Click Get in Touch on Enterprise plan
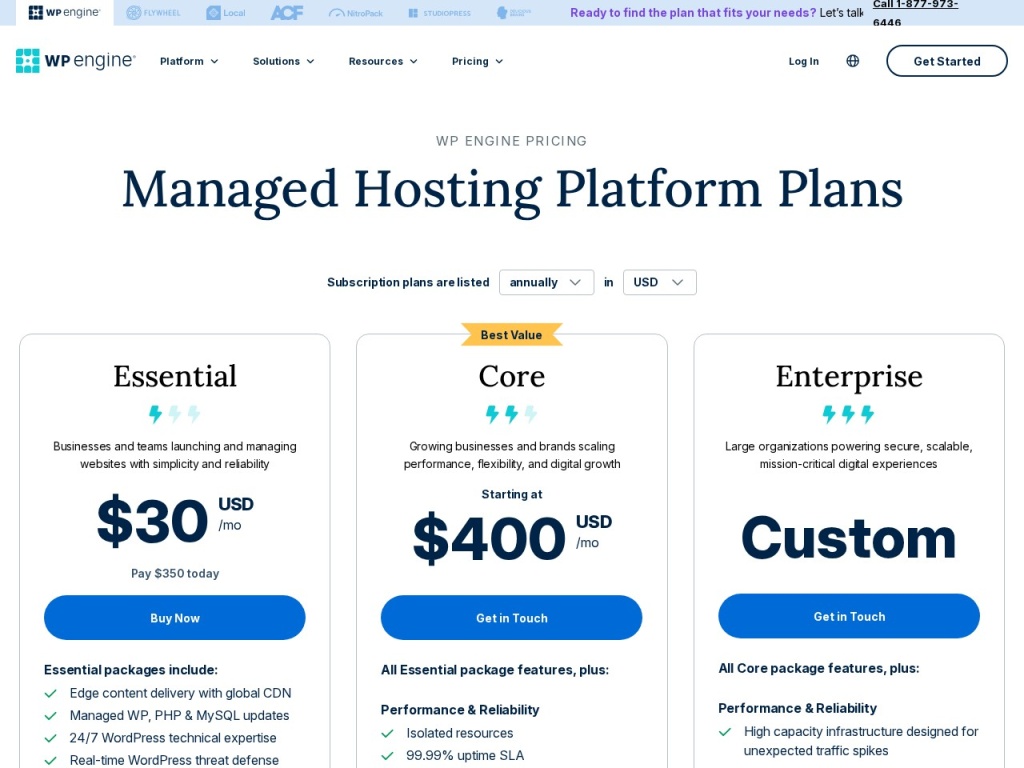 pos(849,616)
